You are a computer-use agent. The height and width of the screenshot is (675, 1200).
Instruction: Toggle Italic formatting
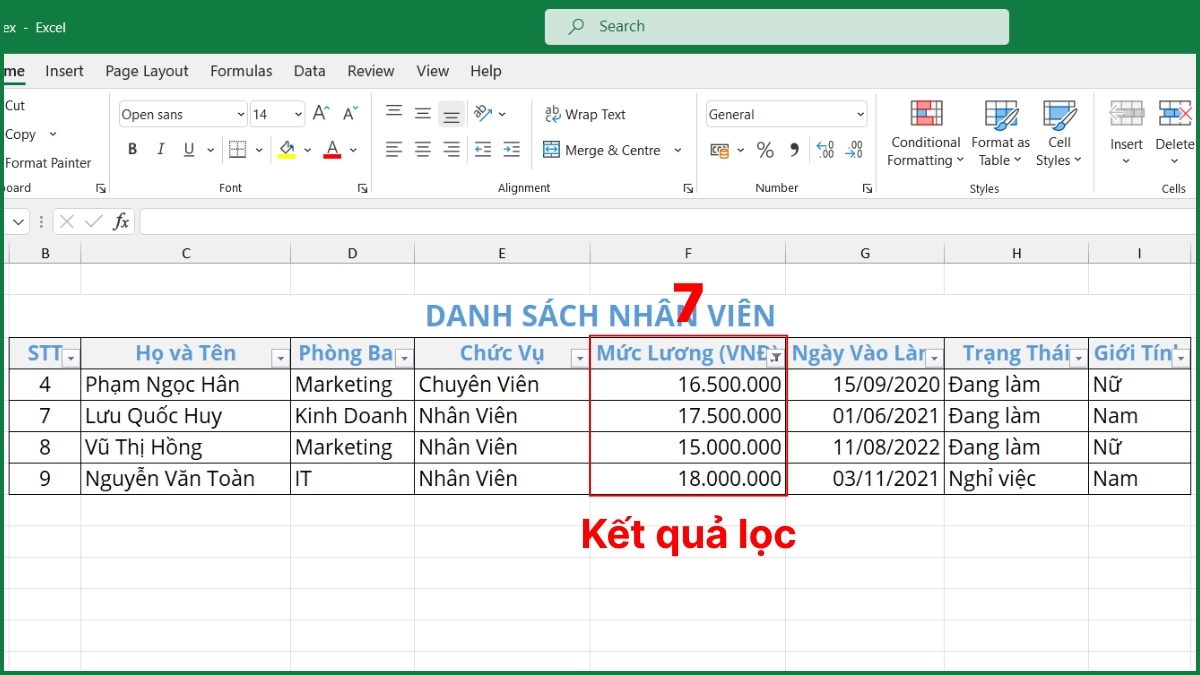pyautogui.click(x=161, y=148)
